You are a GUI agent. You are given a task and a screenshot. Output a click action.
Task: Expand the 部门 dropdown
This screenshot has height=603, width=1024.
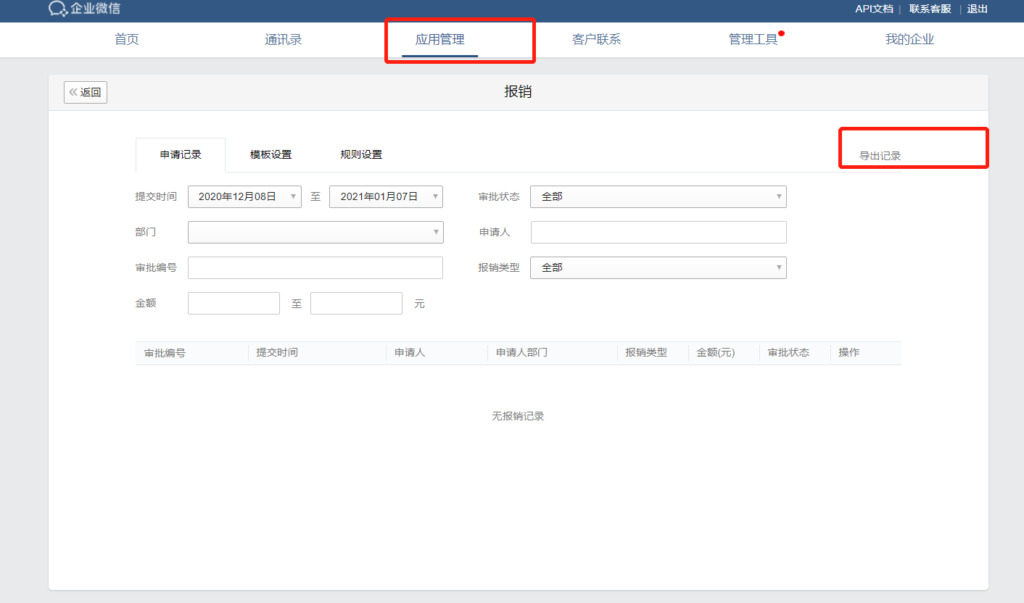[x=315, y=232]
